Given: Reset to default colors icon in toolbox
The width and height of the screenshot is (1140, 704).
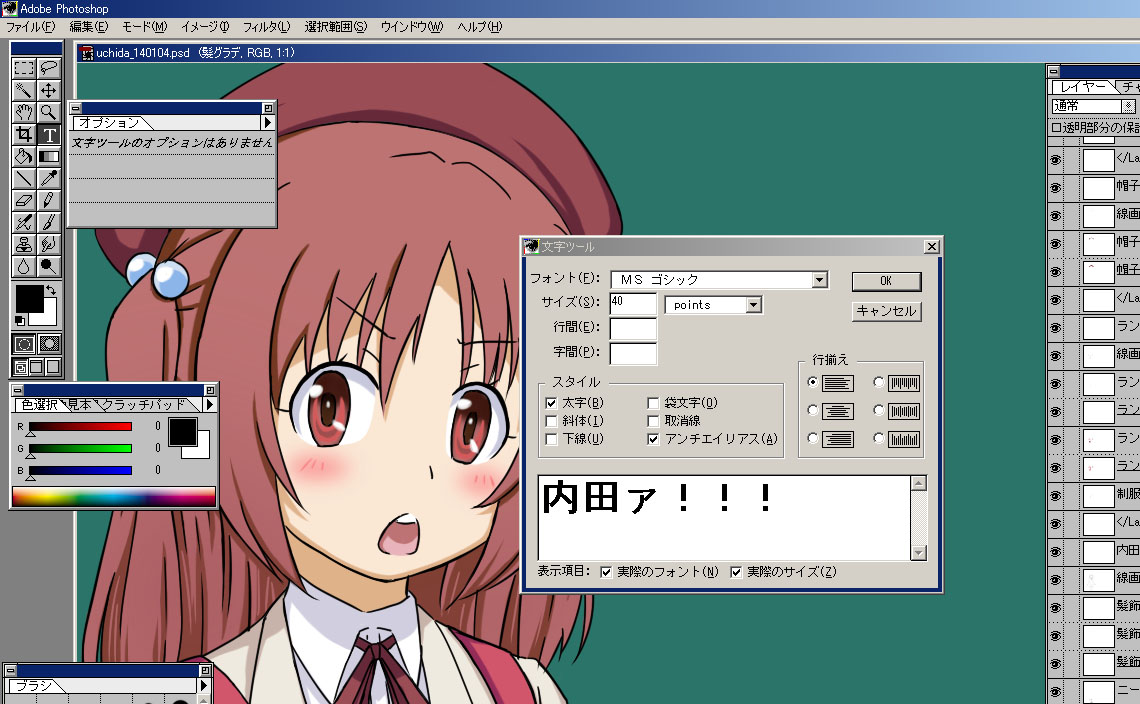Looking at the screenshot, I should (20, 321).
